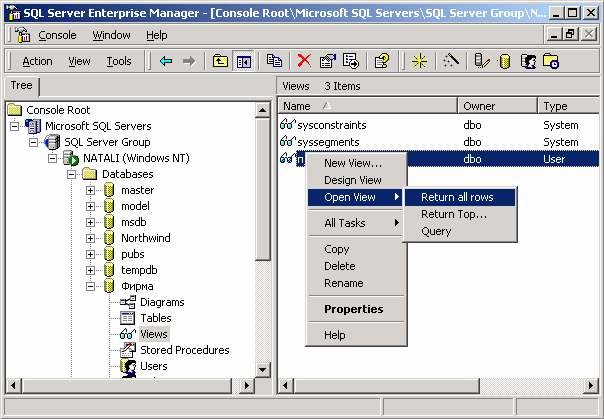Viewport: 604px width, 419px height.
Task: Select Query in Open View submenu
Action: click(460, 231)
